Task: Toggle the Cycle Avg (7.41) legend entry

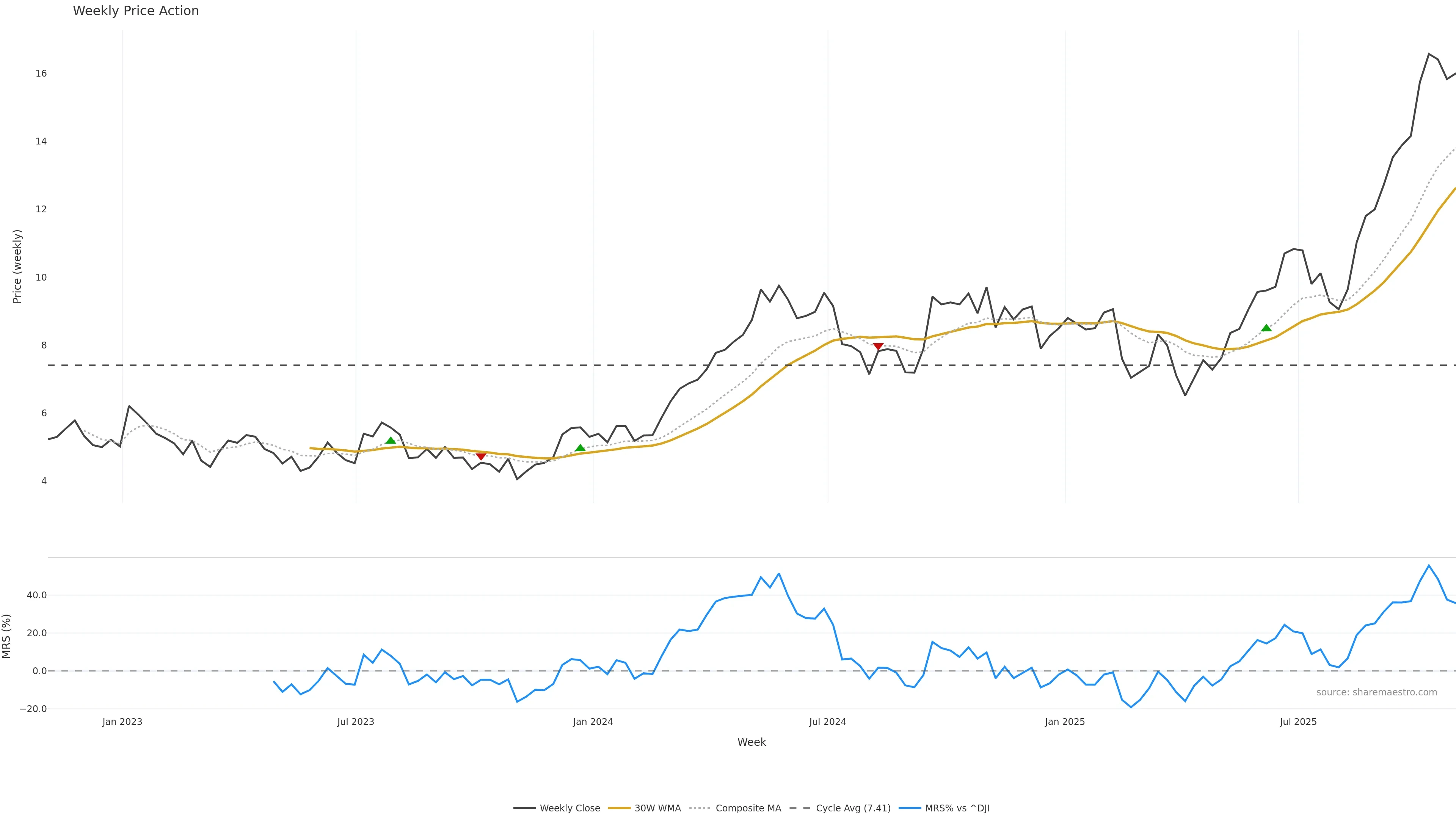Action: coord(852,808)
